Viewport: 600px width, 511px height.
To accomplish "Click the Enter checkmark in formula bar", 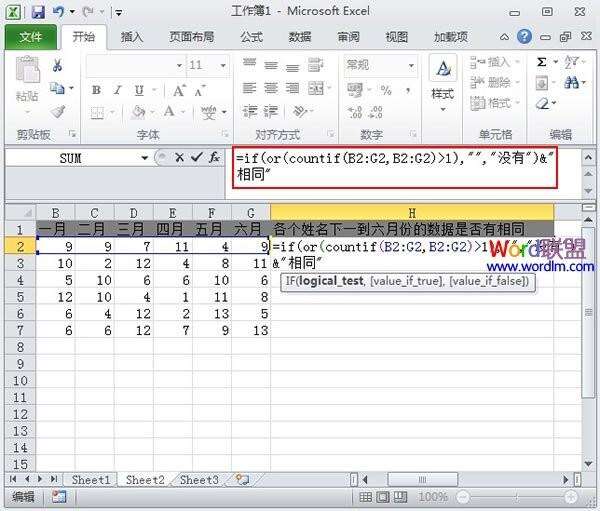I will coord(196,157).
